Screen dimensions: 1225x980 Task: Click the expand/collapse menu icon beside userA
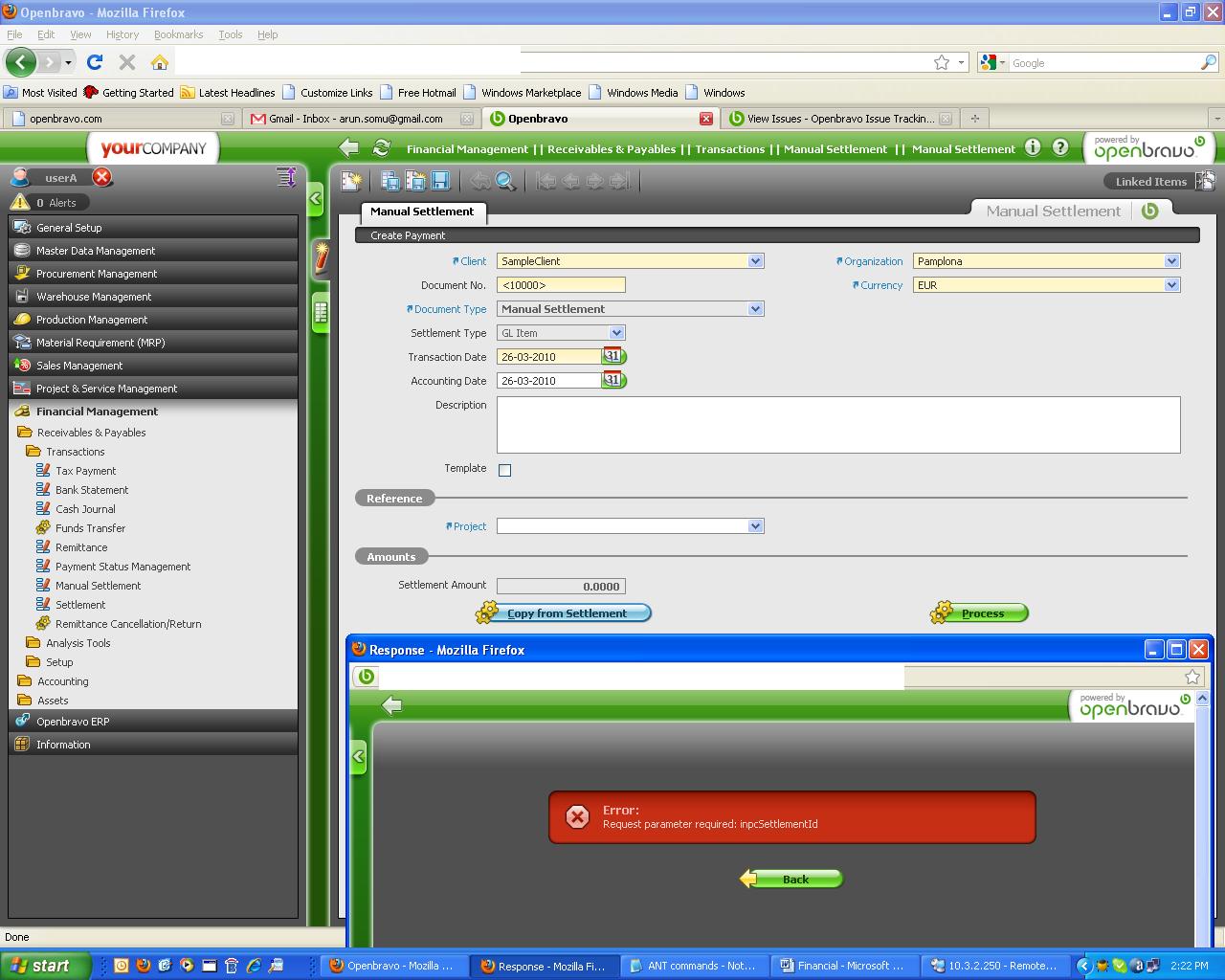click(x=285, y=177)
